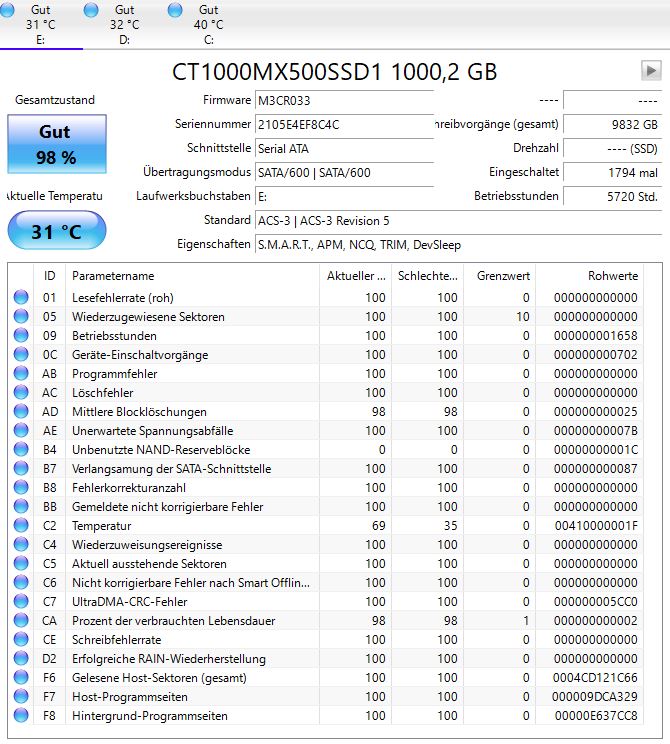Viewport: 670px width, 744px height.
Task: Click the Schnittstelle field Serial ATA
Action: 344,149
